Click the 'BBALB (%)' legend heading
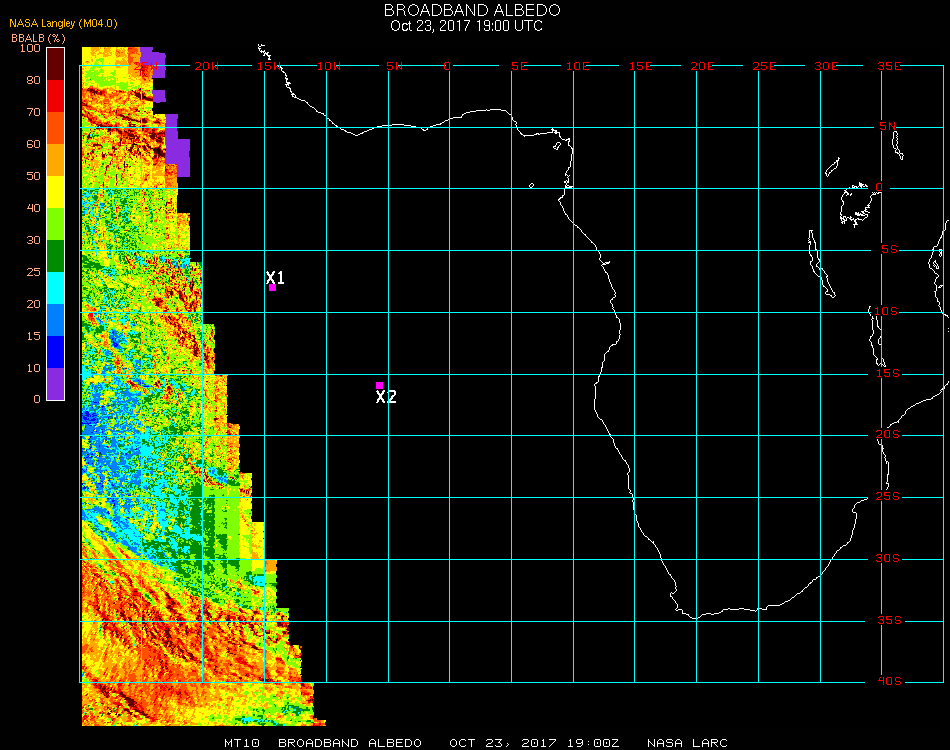Screen dimensions: 950x750 [38, 38]
